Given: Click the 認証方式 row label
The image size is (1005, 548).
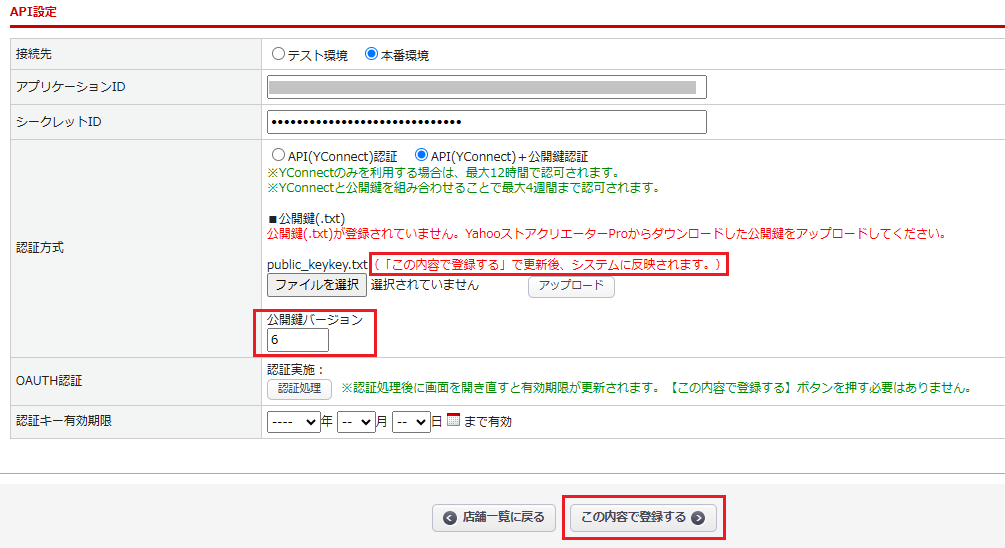Looking at the screenshot, I should coord(40,247).
